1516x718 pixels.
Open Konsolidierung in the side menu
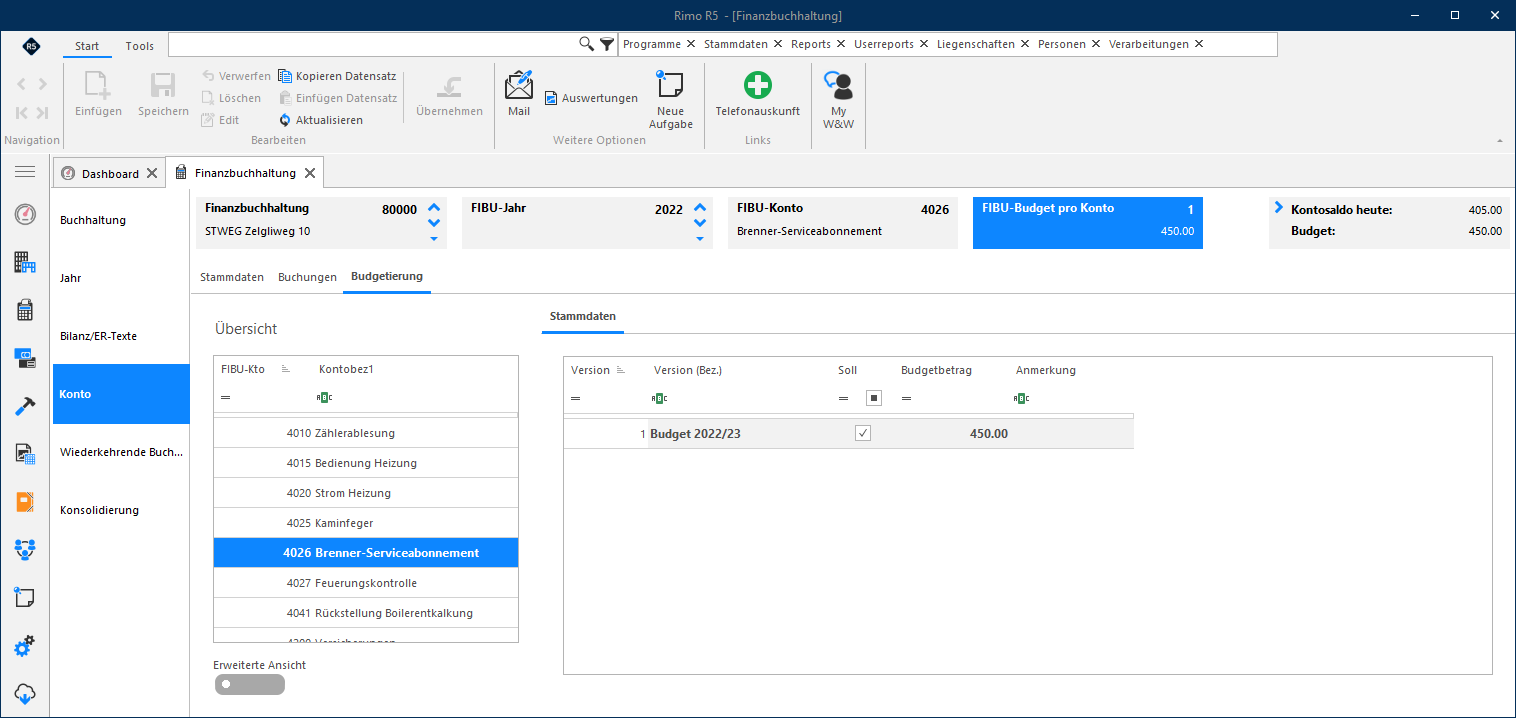click(x=121, y=510)
